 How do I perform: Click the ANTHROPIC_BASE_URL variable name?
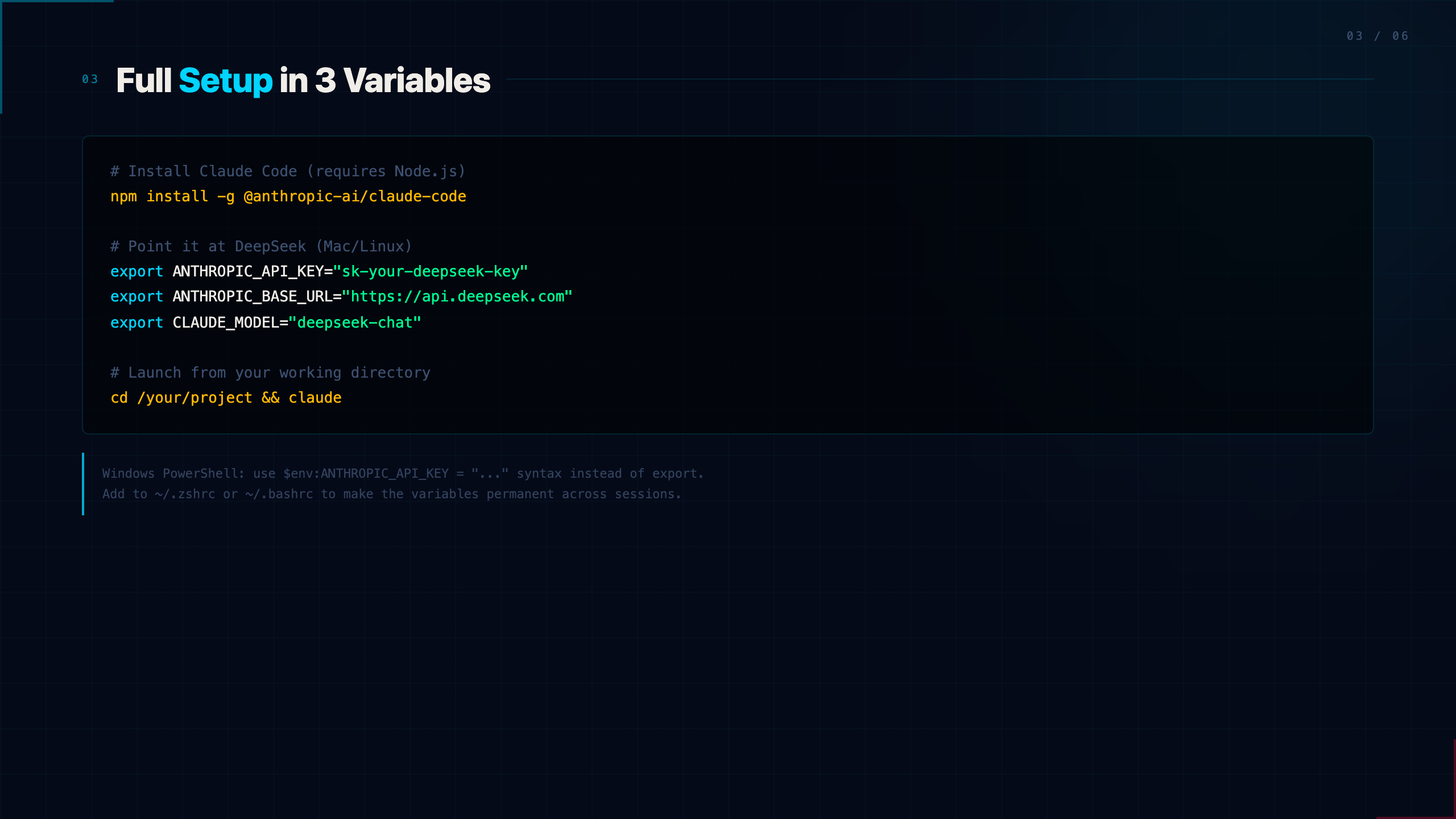click(253, 296)
